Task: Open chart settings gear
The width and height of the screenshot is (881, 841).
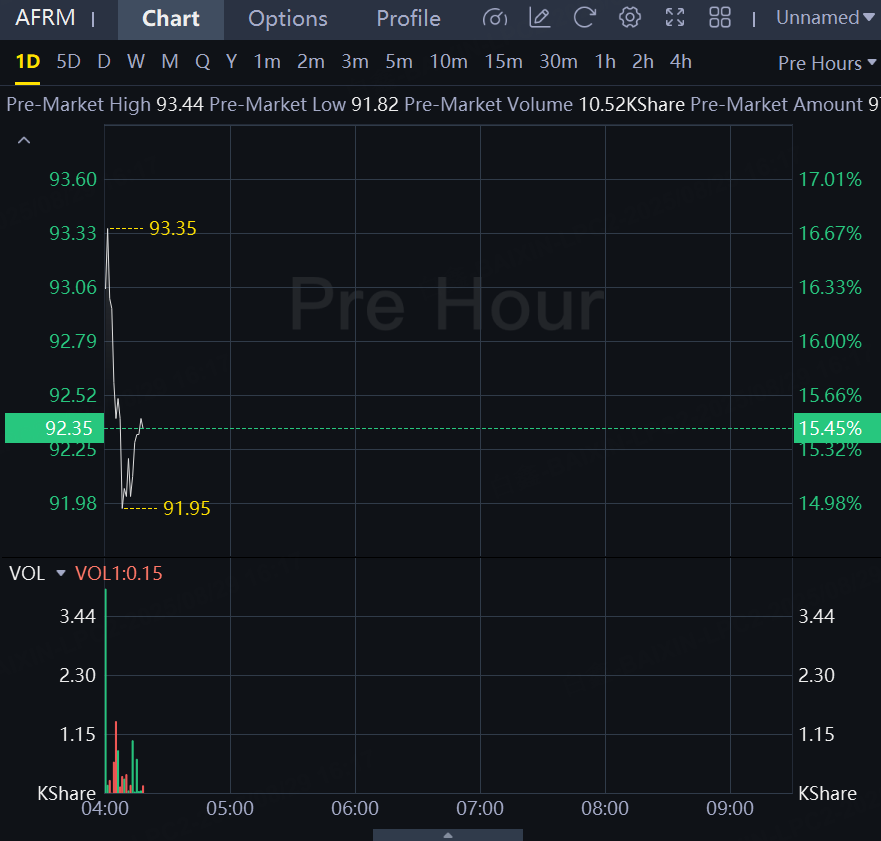Action: pyautogui.click(x=630, y=18)
